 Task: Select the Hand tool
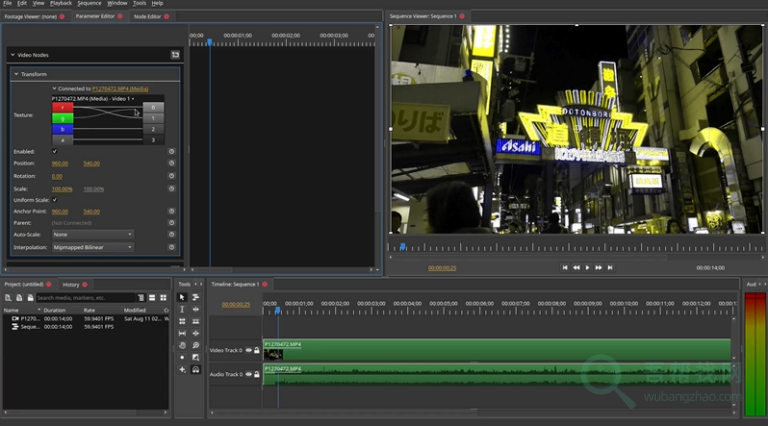coord(182,345)
